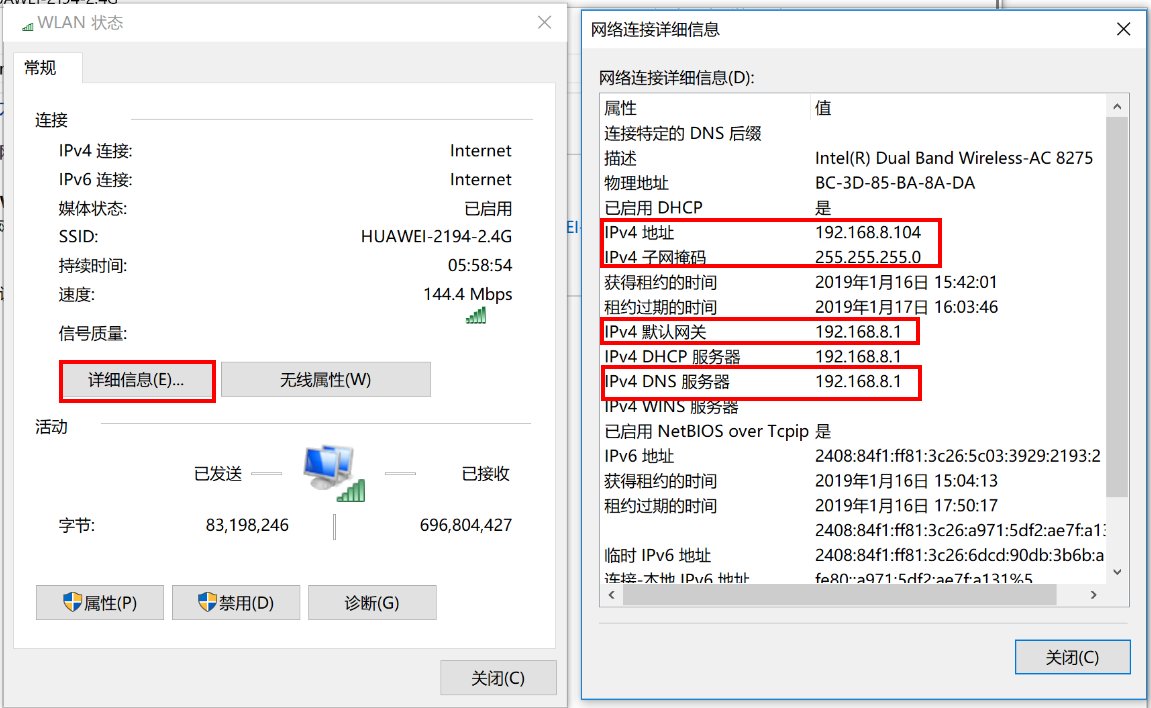Run diagnostics with 诊断(G) button
The width and height of the screenshot is (1151, 708).
click(x=372, y=603)
